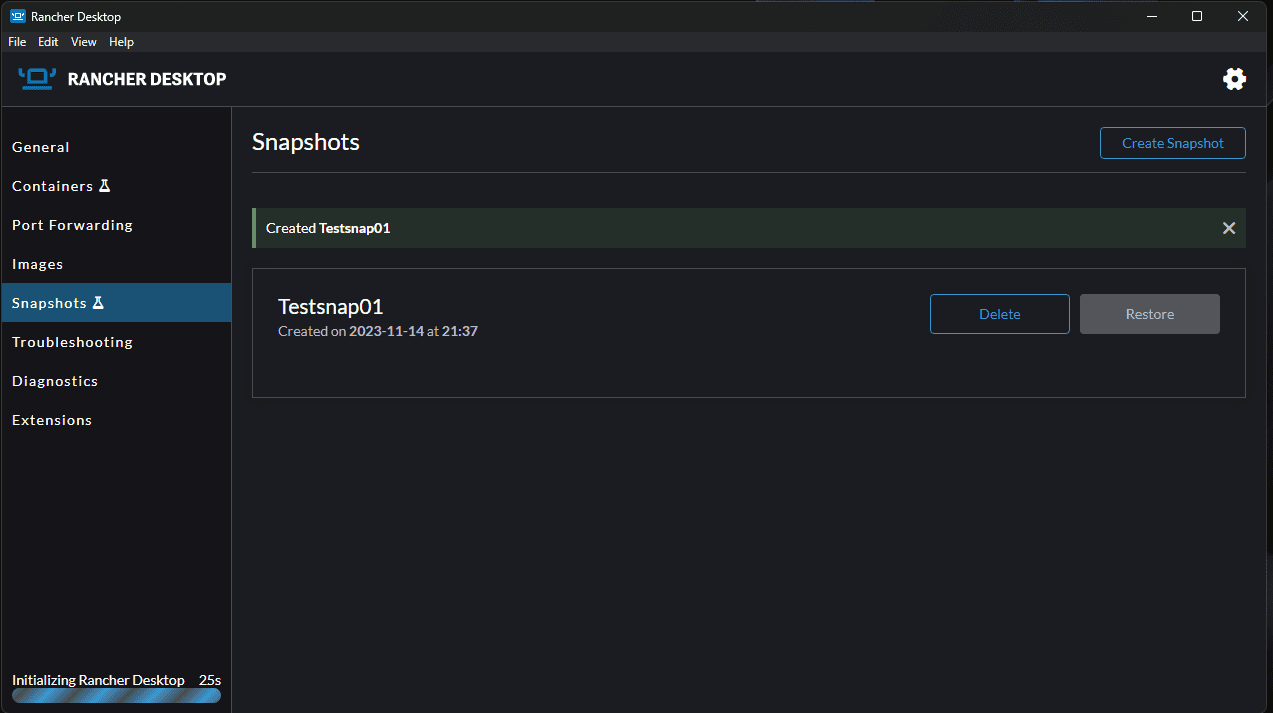Go to the General page
This screenshot has height=713, width=1273.
41,147
